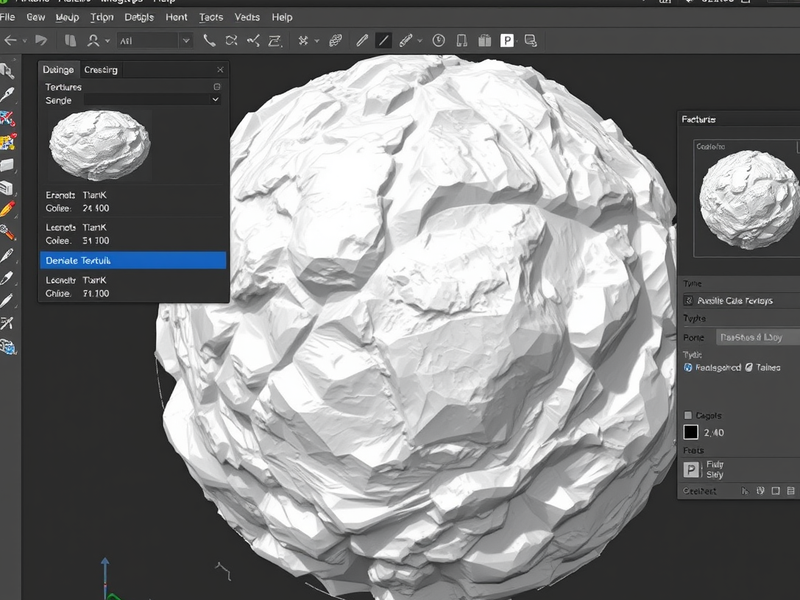The image size is (800, 600).
Task: Expand the arrow beside the marker tool icon
Action: (419, 41)
